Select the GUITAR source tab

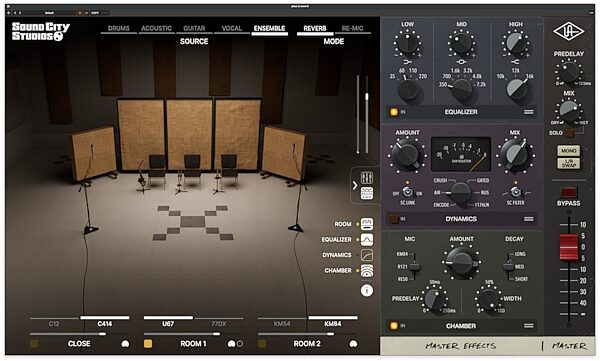(x=194, y=28)
